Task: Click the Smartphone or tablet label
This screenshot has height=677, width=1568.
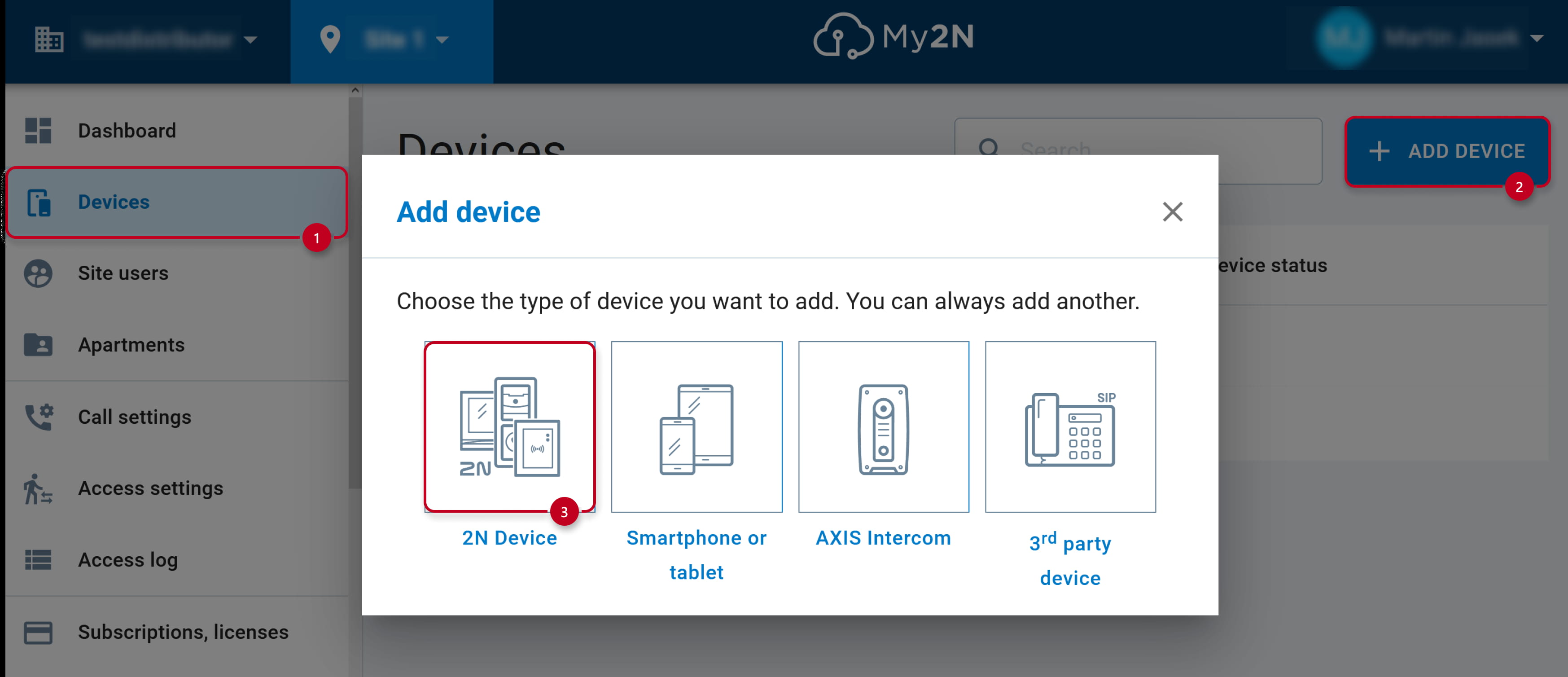Action: [x=696, y=555]
